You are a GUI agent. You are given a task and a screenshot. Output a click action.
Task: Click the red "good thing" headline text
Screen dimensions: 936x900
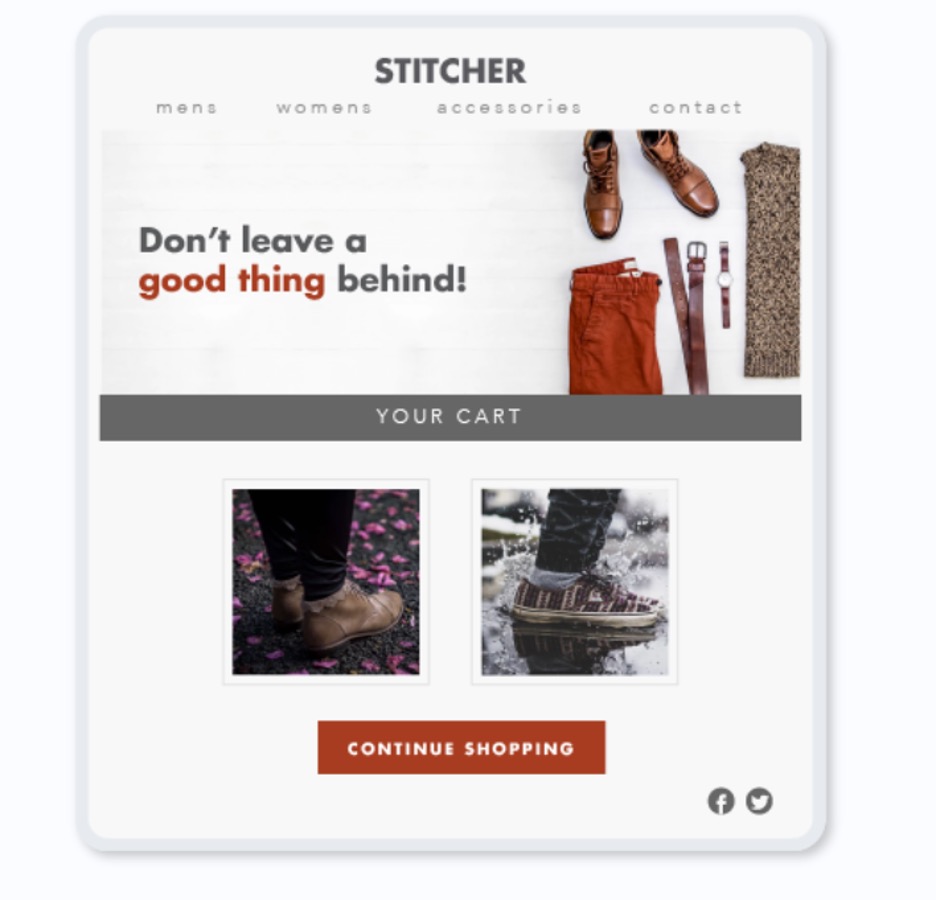point(232,282)
